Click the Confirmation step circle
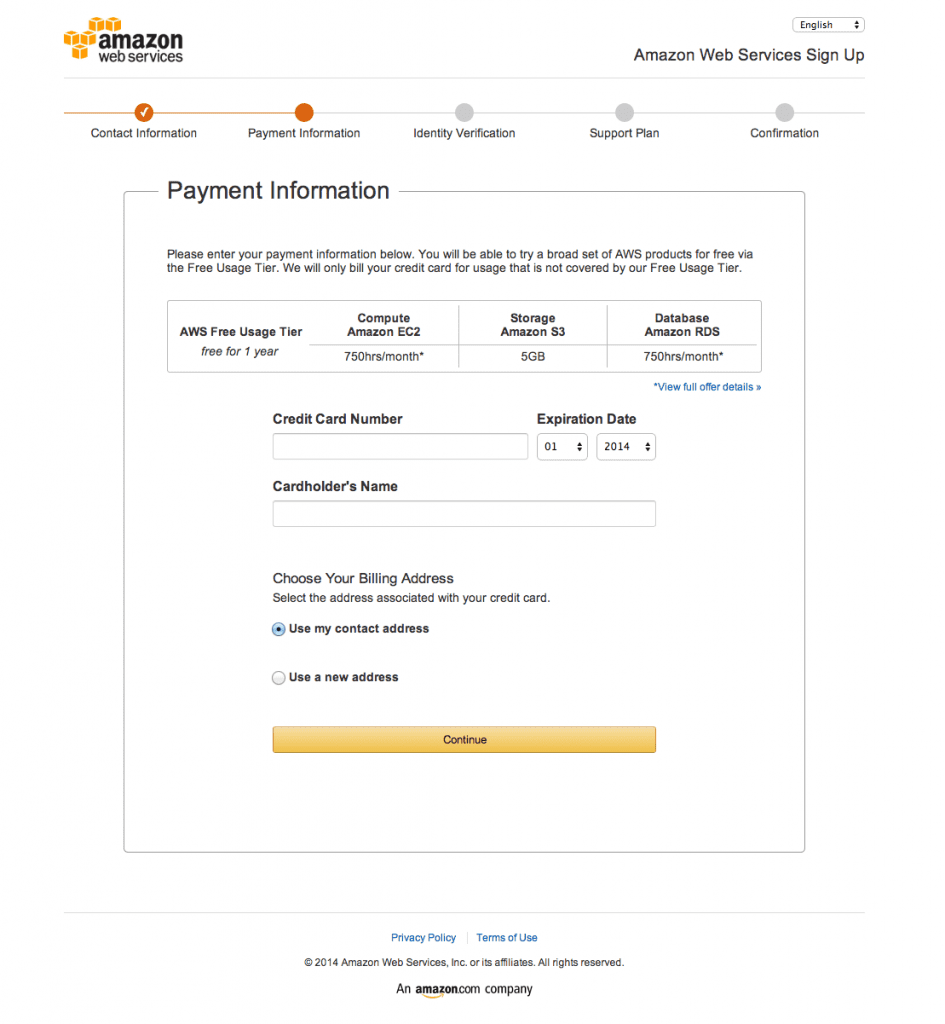This screenshot has height=1024, width=945. [784, 112]
